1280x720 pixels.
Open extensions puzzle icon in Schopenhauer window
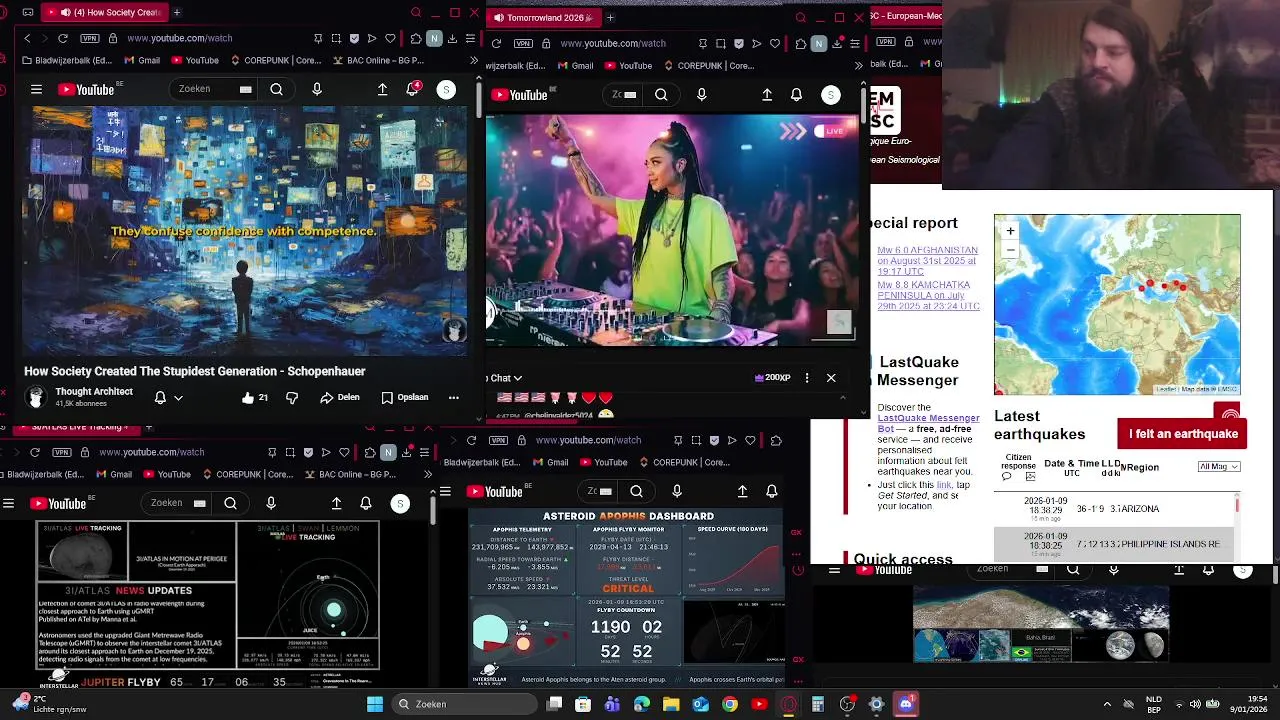click(x=416, y=38)
